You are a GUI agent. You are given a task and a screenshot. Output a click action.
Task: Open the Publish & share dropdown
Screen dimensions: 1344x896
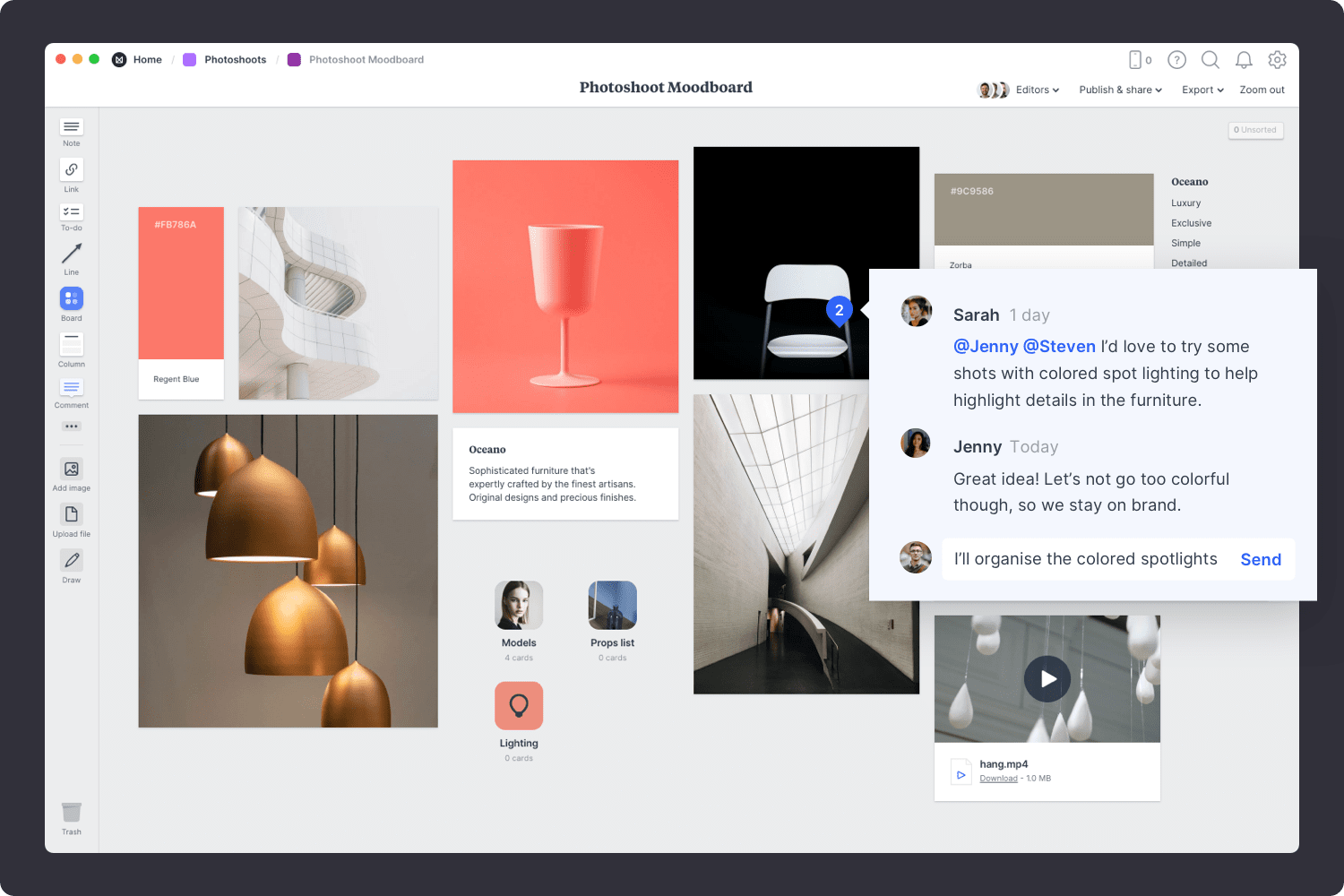1120,90
